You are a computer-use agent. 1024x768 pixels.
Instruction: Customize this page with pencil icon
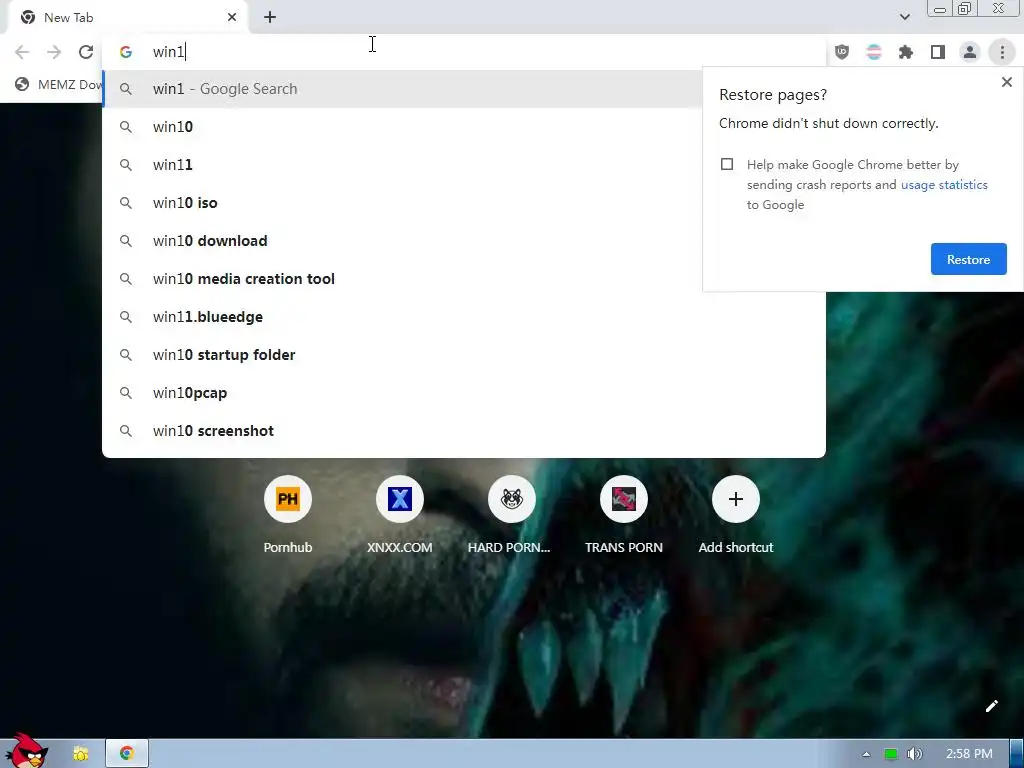tap(991, 706)
